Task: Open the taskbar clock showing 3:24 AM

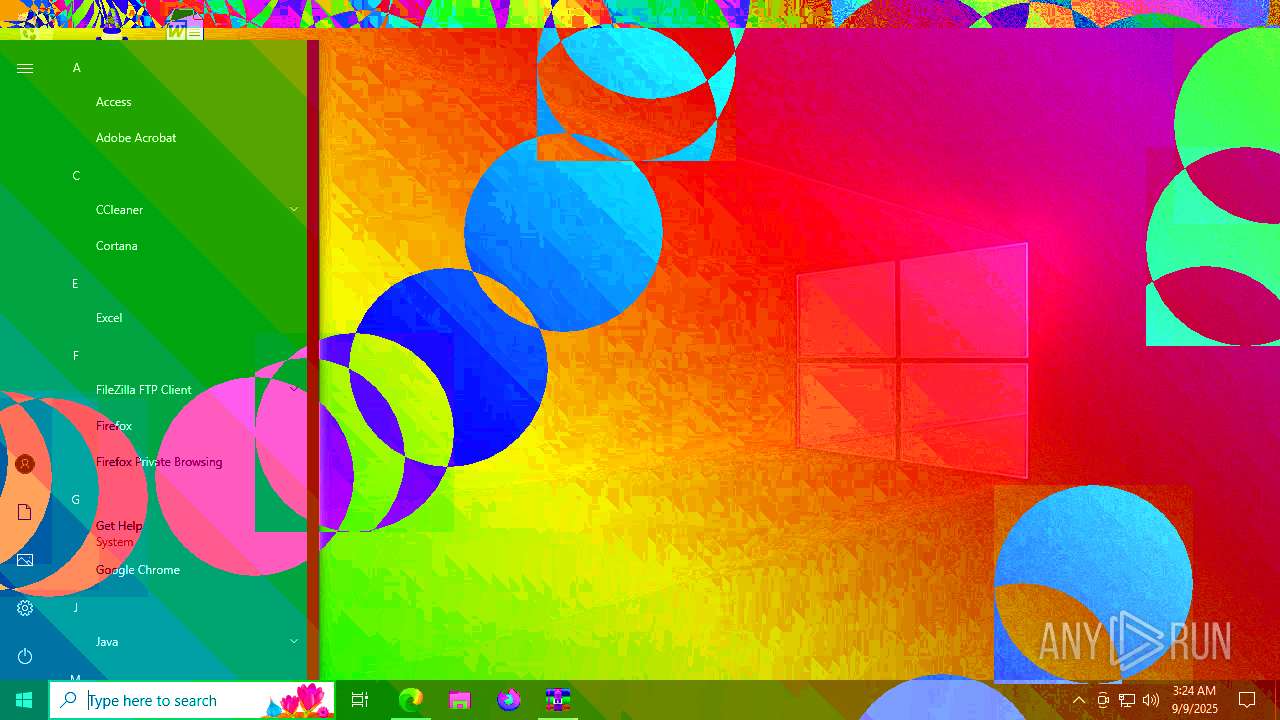Action: point(1195,700)
